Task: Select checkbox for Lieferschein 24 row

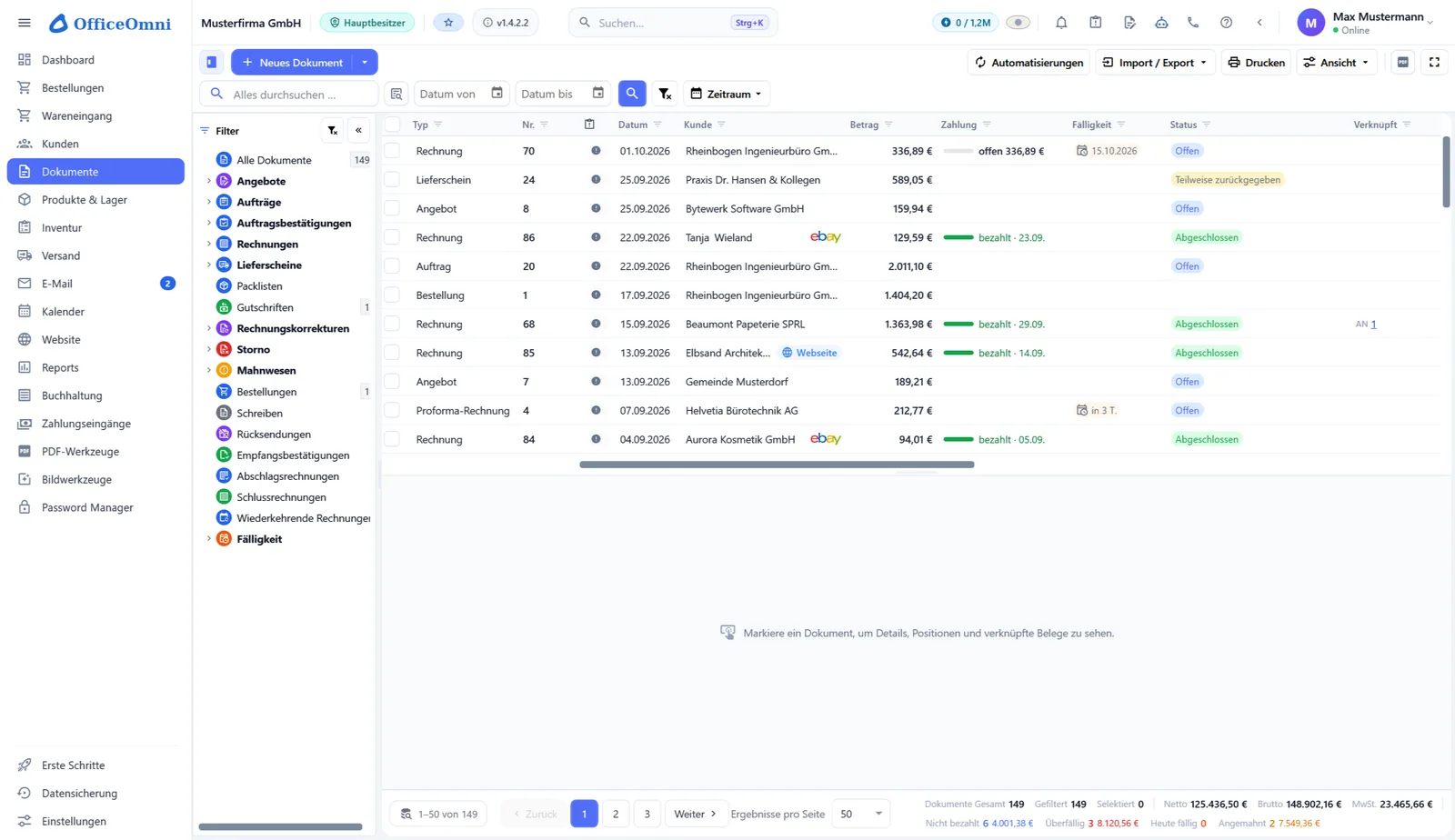Action: (x=392, y=180)
